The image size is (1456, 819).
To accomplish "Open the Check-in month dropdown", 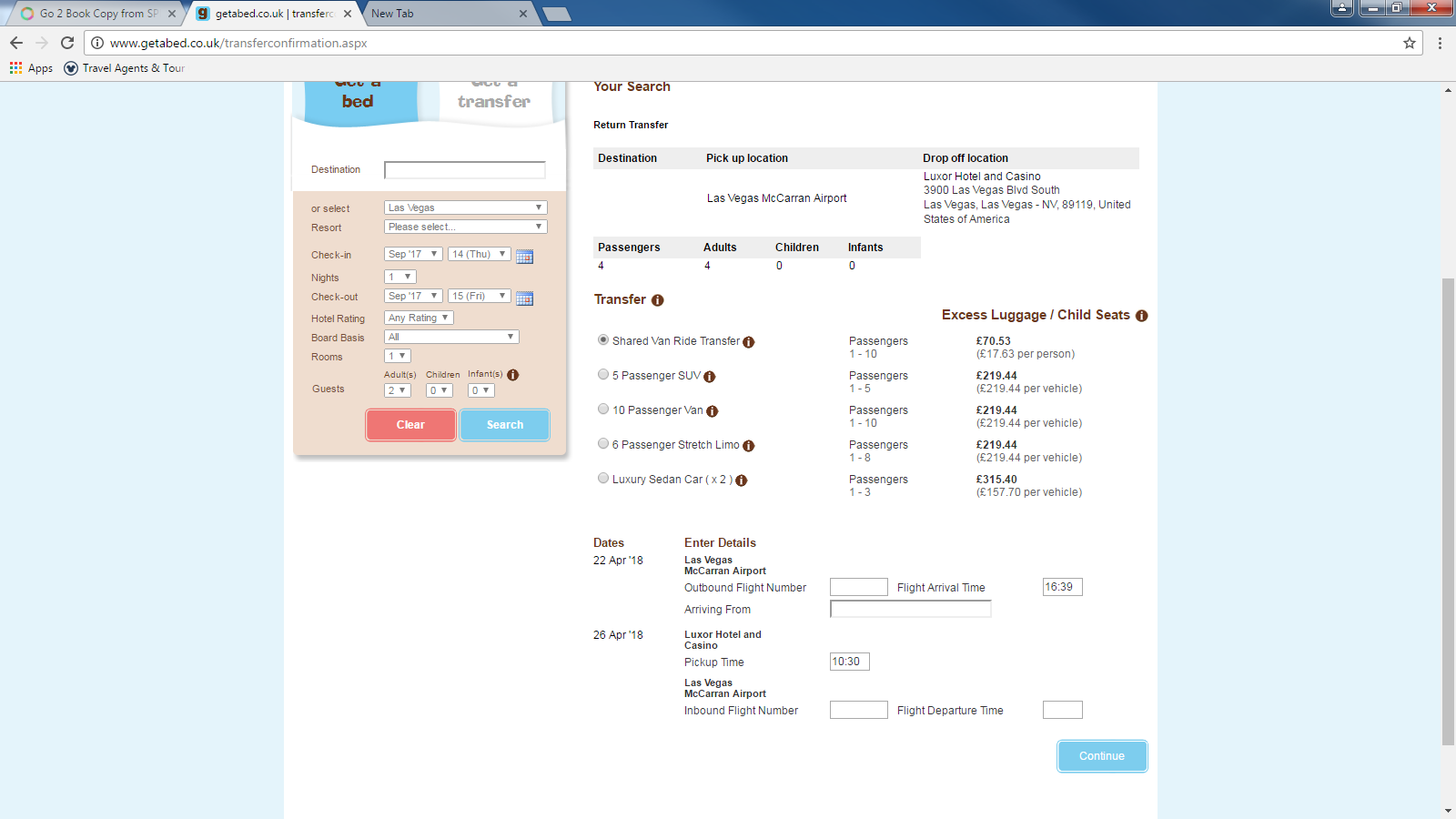I will (x=413, y=254).
